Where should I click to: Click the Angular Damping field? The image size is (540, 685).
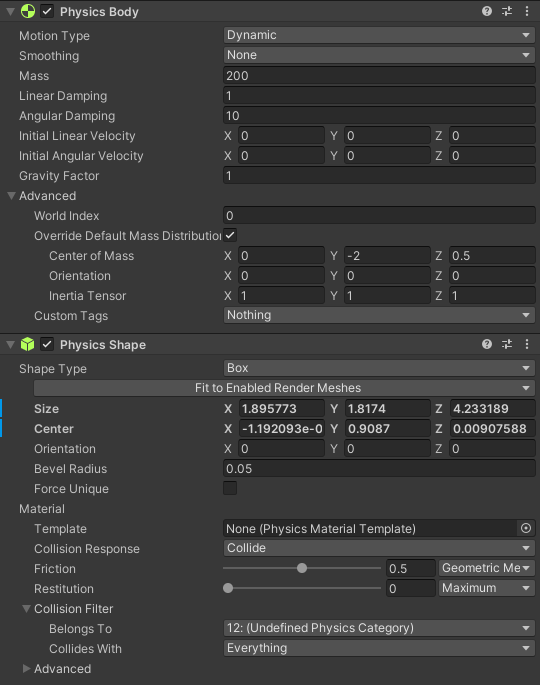point(379,116)
